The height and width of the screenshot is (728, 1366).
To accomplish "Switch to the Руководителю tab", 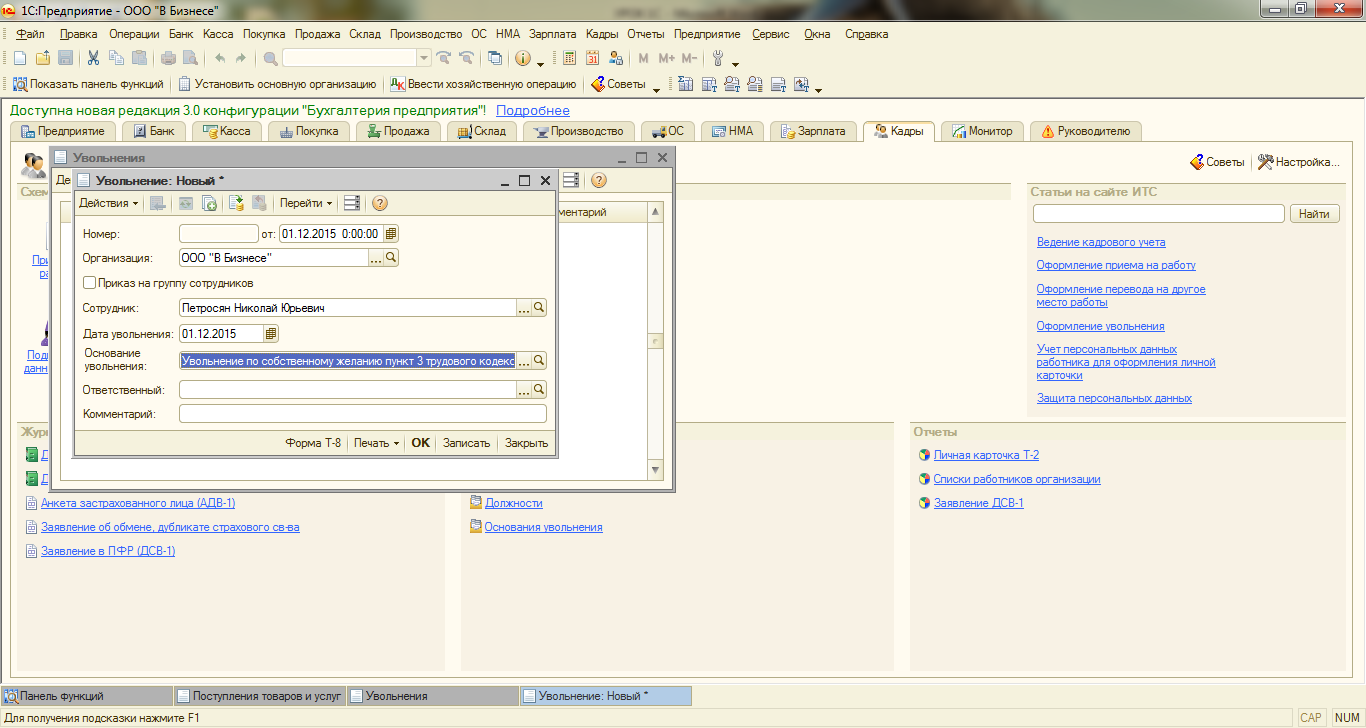I will [1085, 131].
